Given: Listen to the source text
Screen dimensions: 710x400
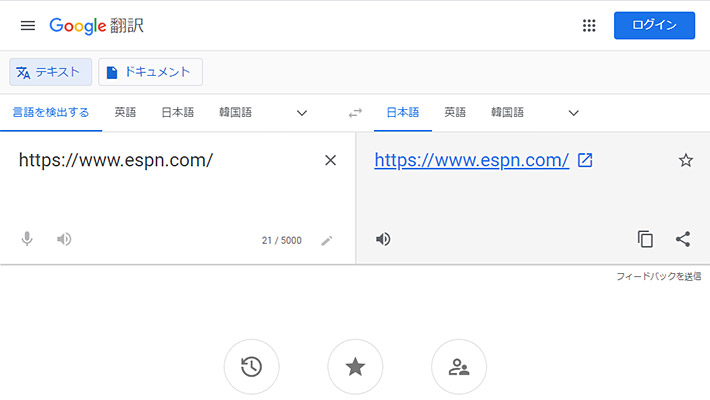Looking at the screenshot, I should [64, 239].
